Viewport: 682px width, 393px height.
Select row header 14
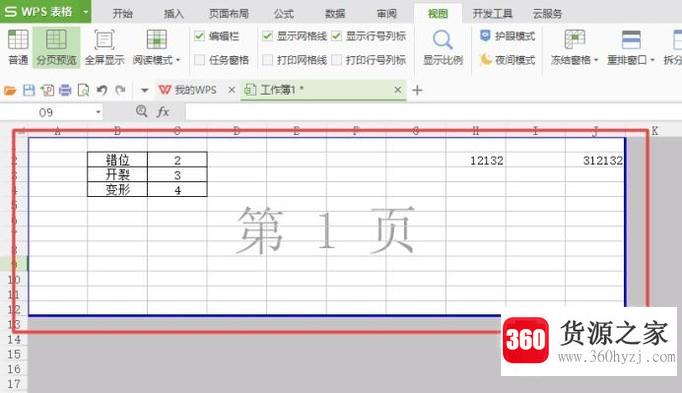[x=14, y=340]
